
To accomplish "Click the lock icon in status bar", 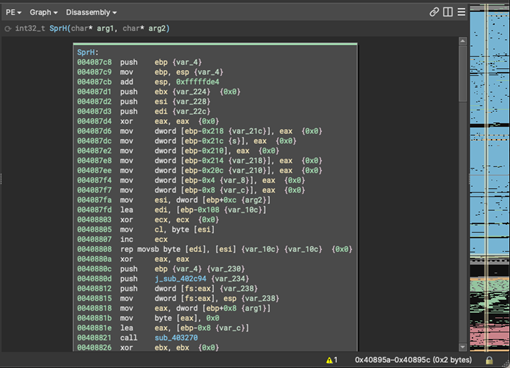I will point(489,360).
